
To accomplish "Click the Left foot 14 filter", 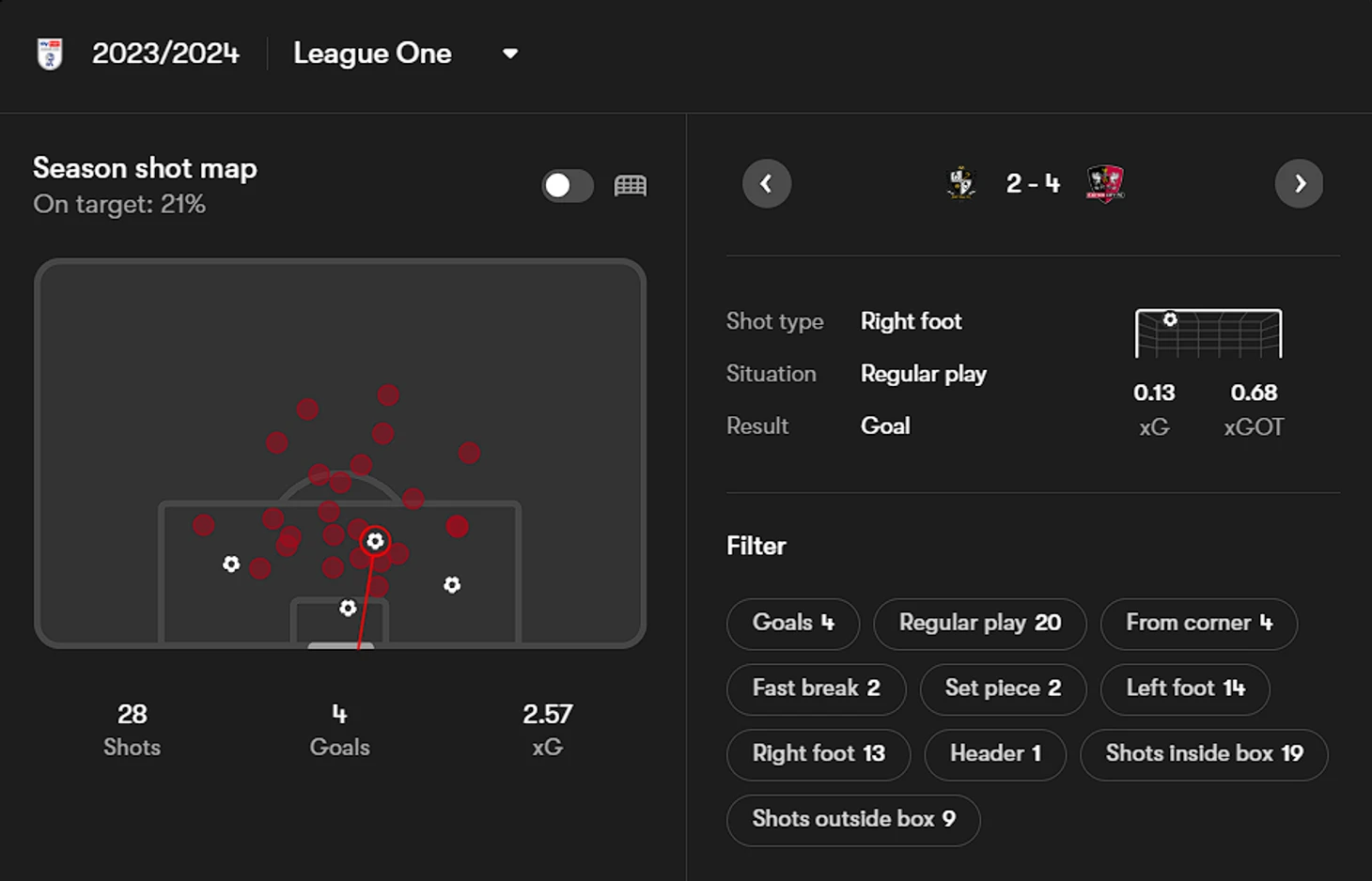I will 1185,688.
